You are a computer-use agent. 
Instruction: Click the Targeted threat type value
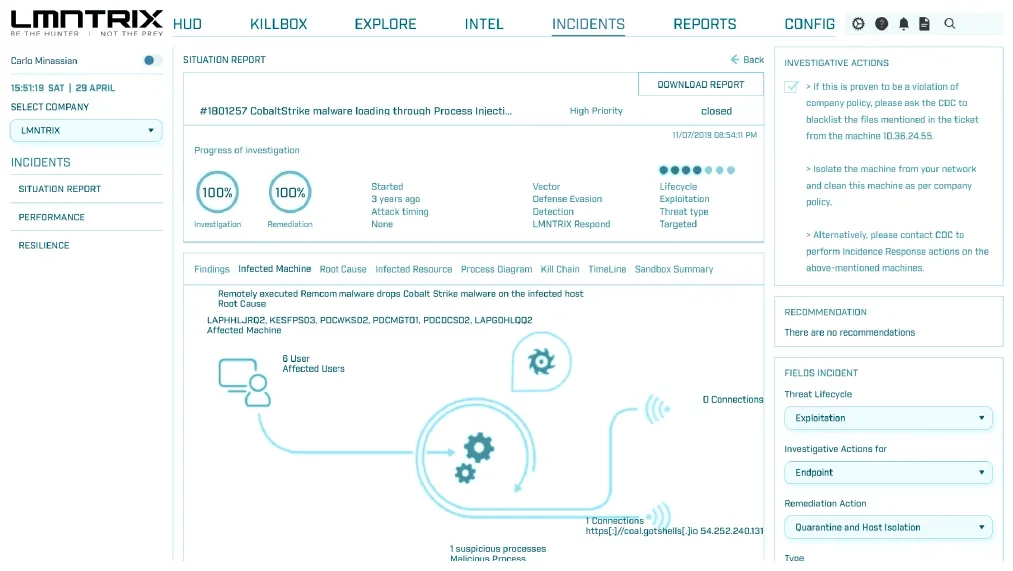tap(678, 224)
